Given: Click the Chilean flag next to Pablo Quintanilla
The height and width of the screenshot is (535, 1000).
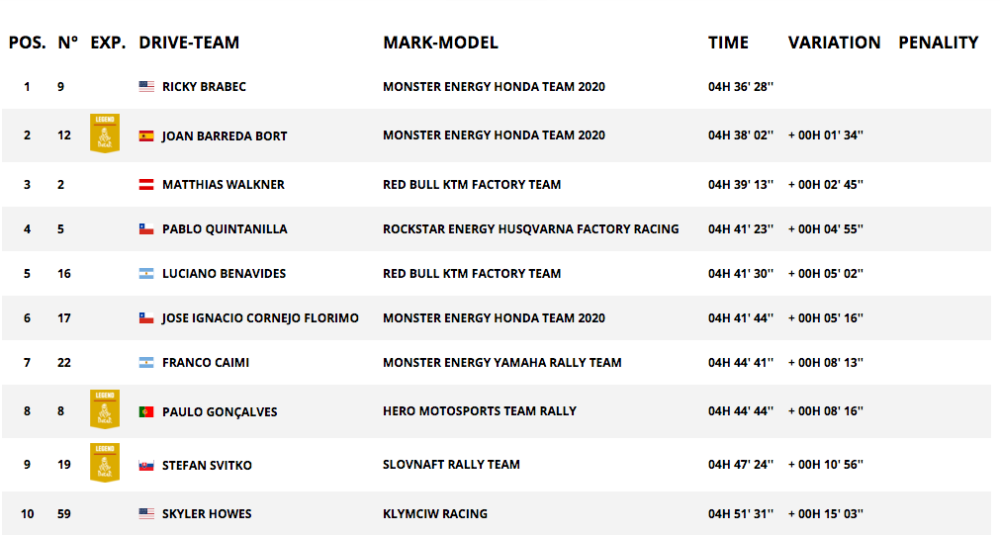Looking at the screenshot, I should point(146,229).
